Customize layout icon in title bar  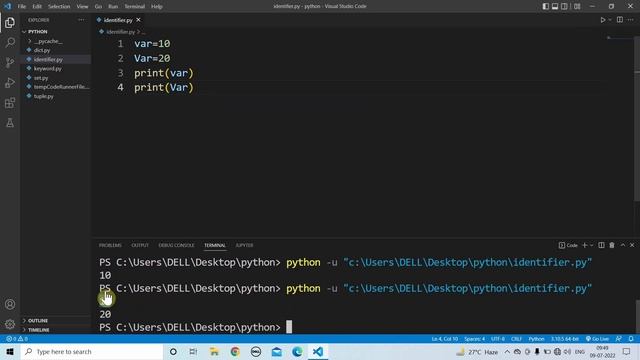point(577,6)
